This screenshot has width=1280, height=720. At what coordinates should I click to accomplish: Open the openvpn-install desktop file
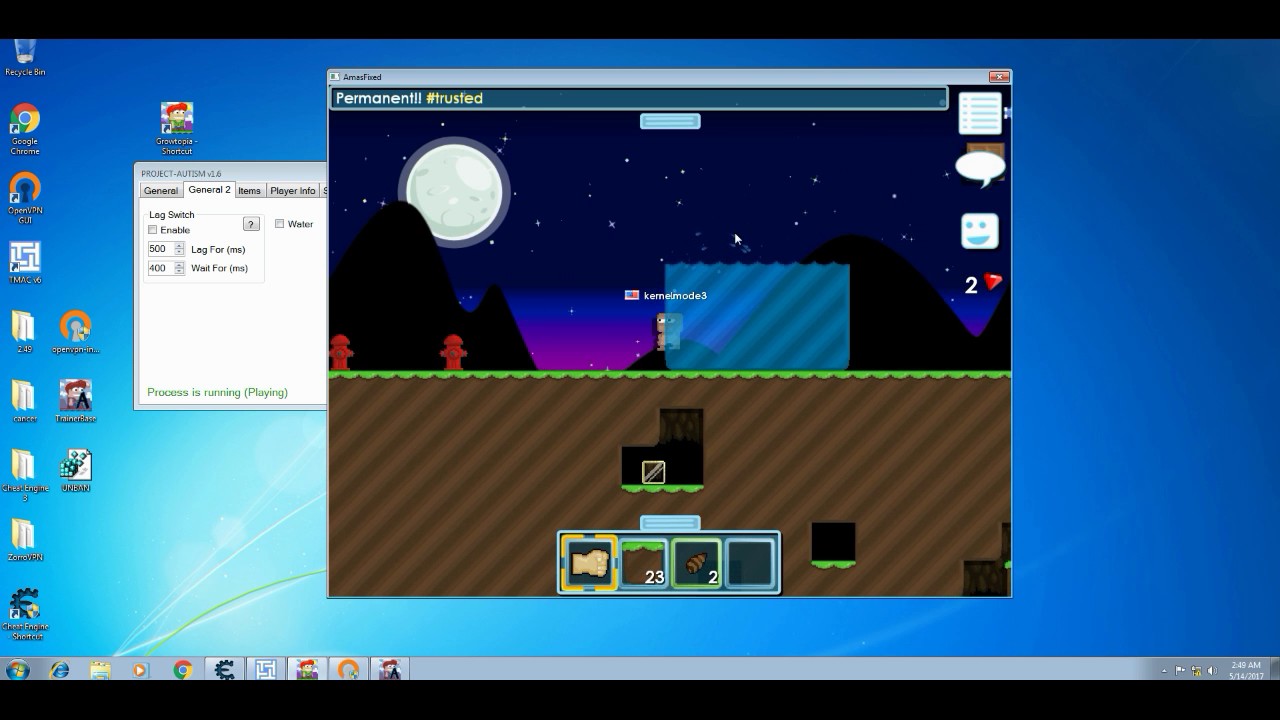point(76,332)
